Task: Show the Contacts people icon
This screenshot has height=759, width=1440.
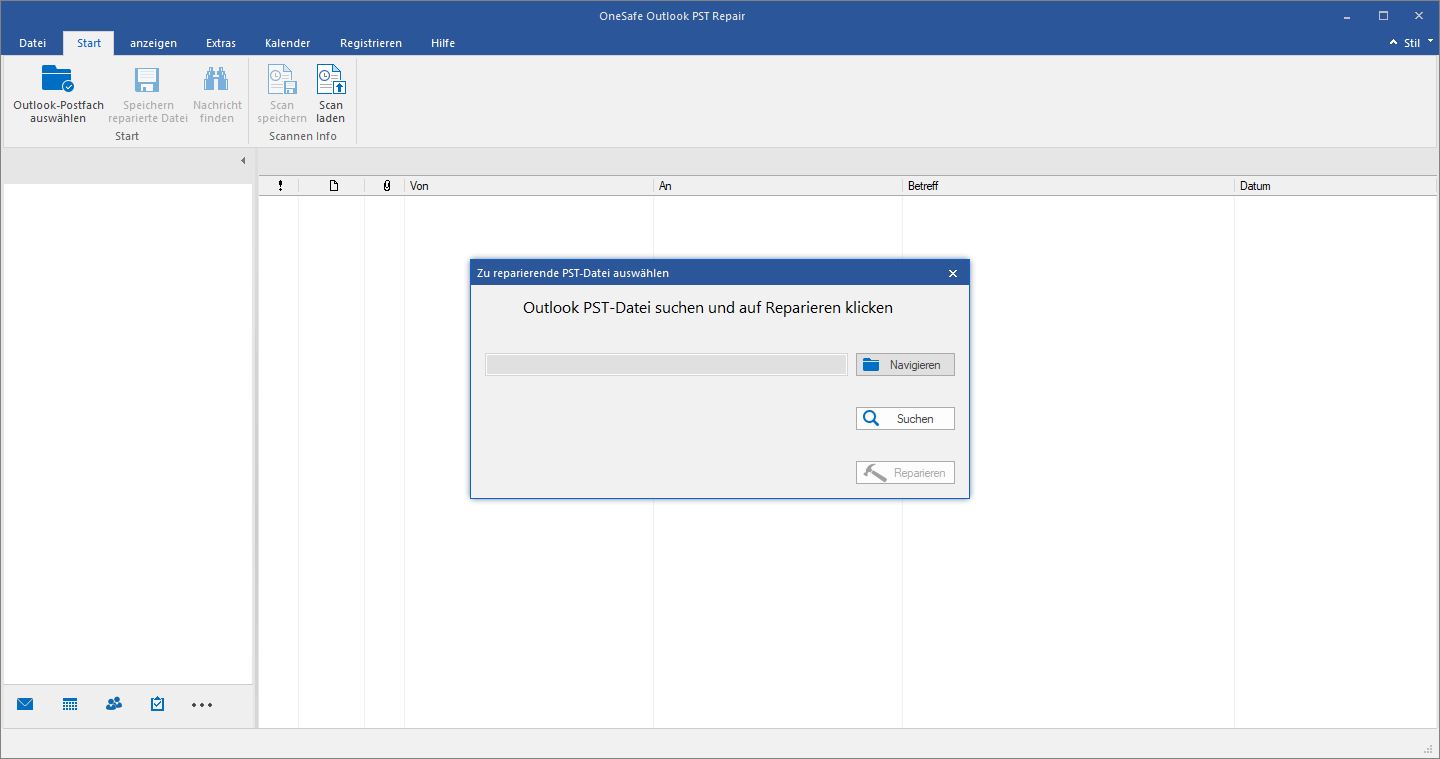Action: [x=114, y=704]
